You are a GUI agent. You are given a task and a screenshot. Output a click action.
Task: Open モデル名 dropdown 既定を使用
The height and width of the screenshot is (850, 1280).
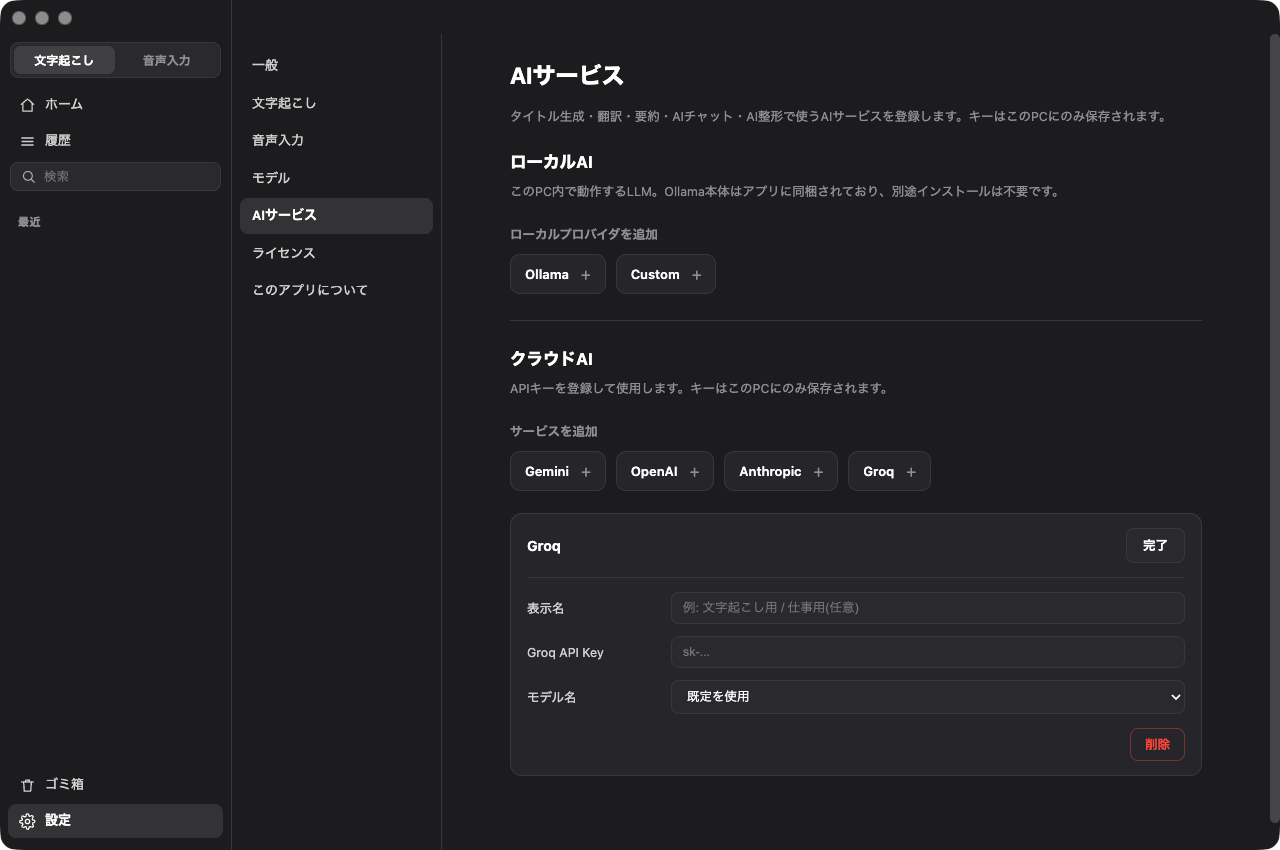click(x=927, y=697)
